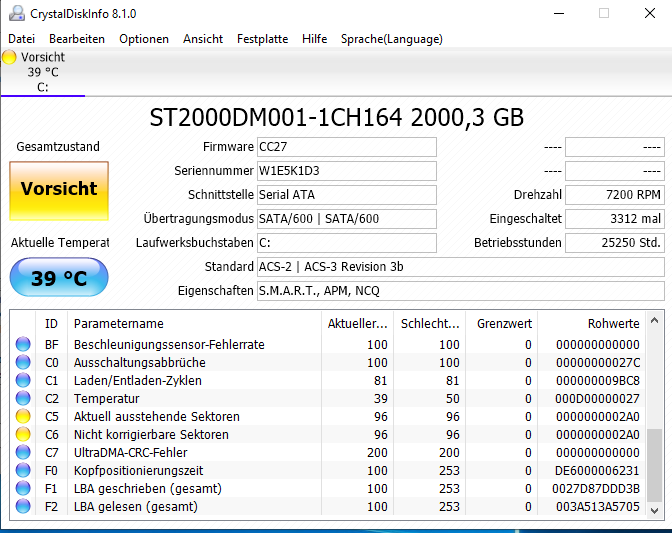Click raw value DE6000006231

pyautogui.click(x=597, y=470)
